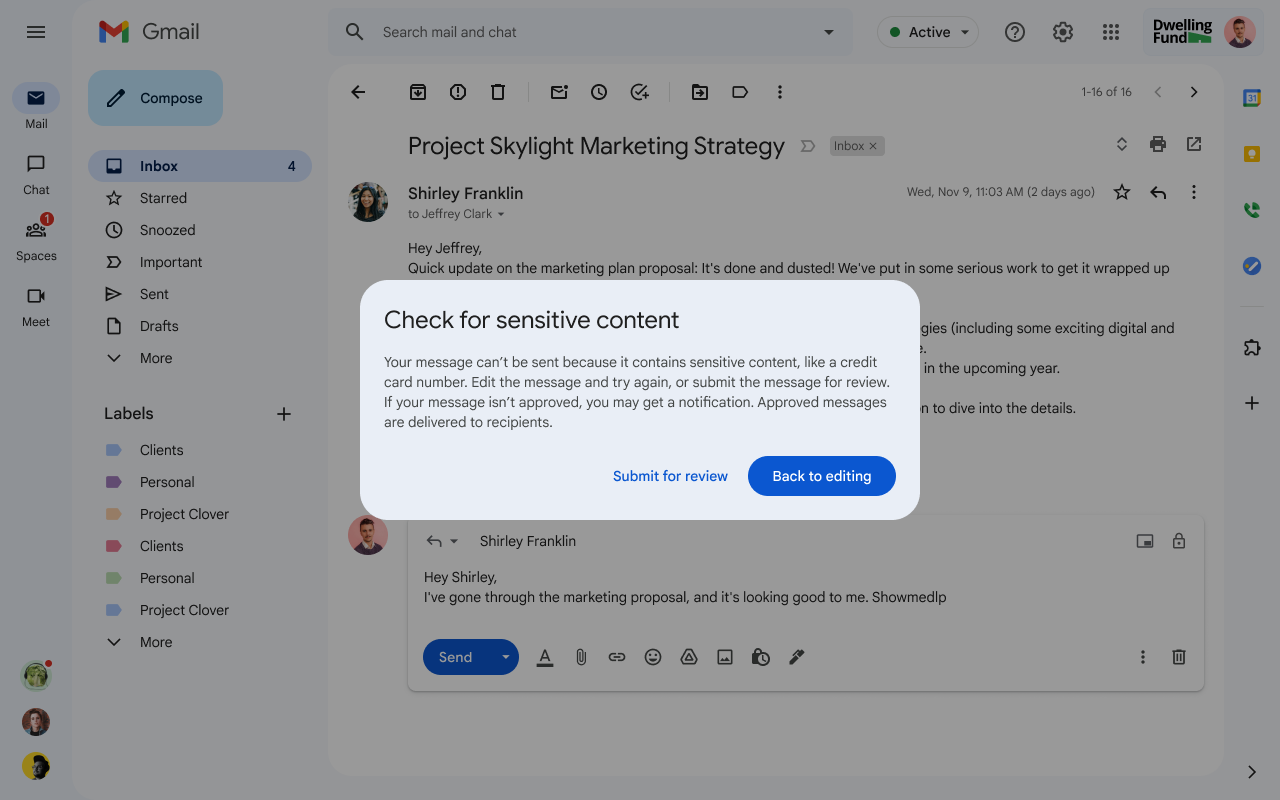Click the Labels tag icon in toolbar
Screen dimensions: 1280x800
[x=740, y=92]
